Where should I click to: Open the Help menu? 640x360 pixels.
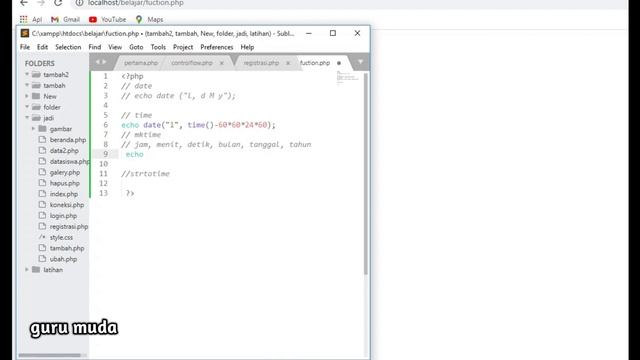(x=247, y=47)
